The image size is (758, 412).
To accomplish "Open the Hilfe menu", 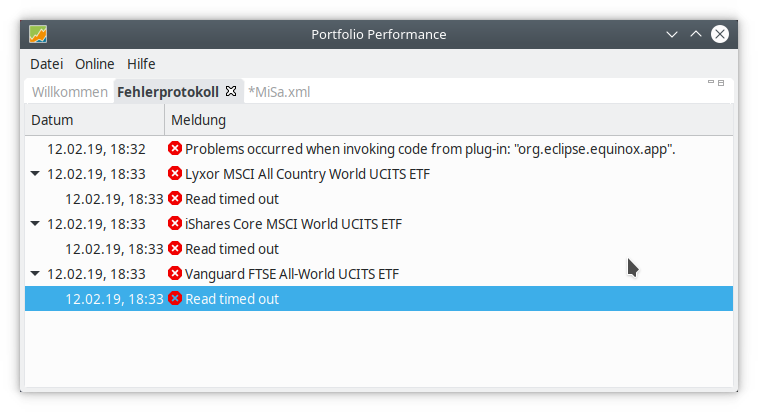I will point(141,64).
